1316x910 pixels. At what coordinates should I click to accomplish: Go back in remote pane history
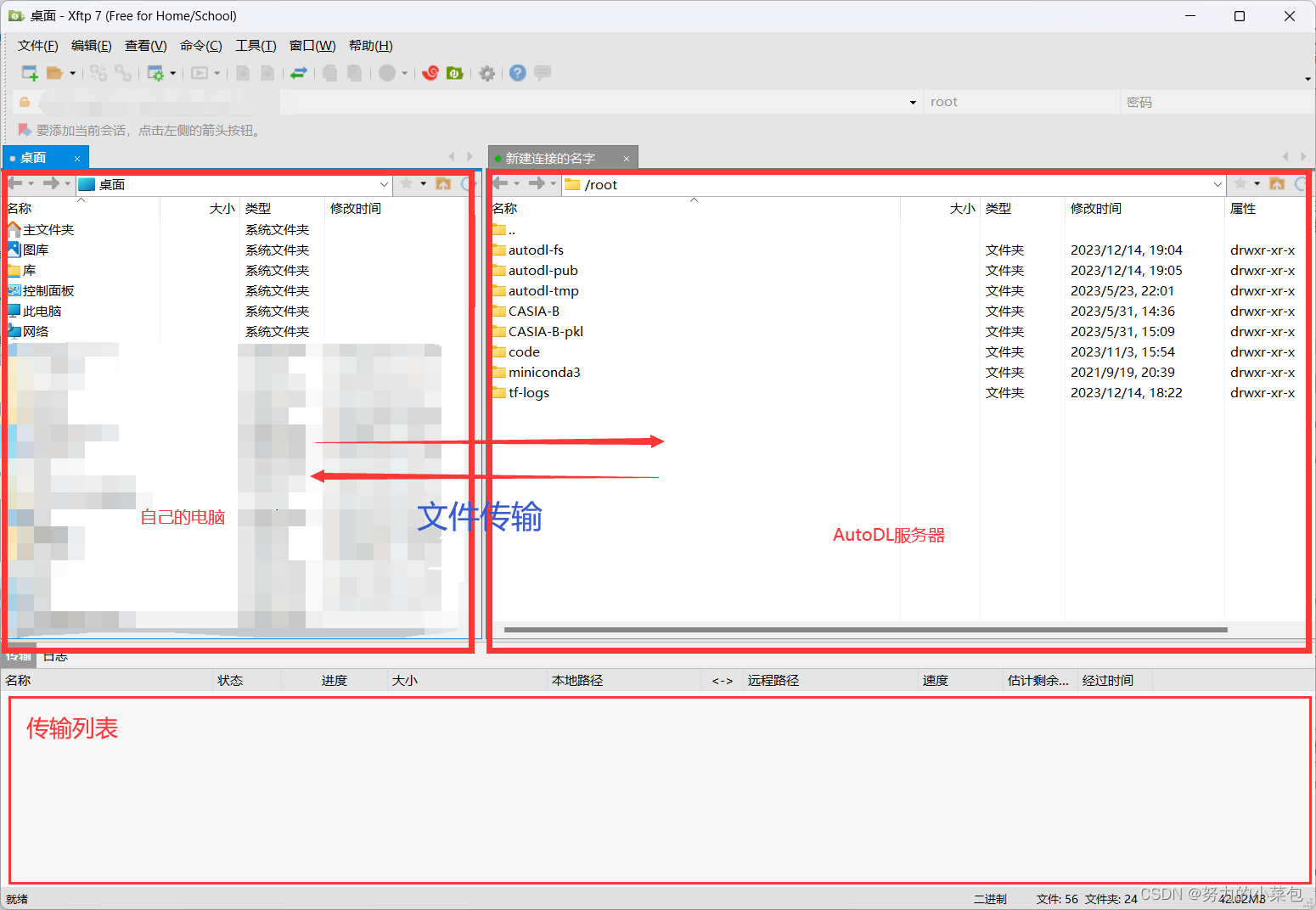[x=501, y=183]
